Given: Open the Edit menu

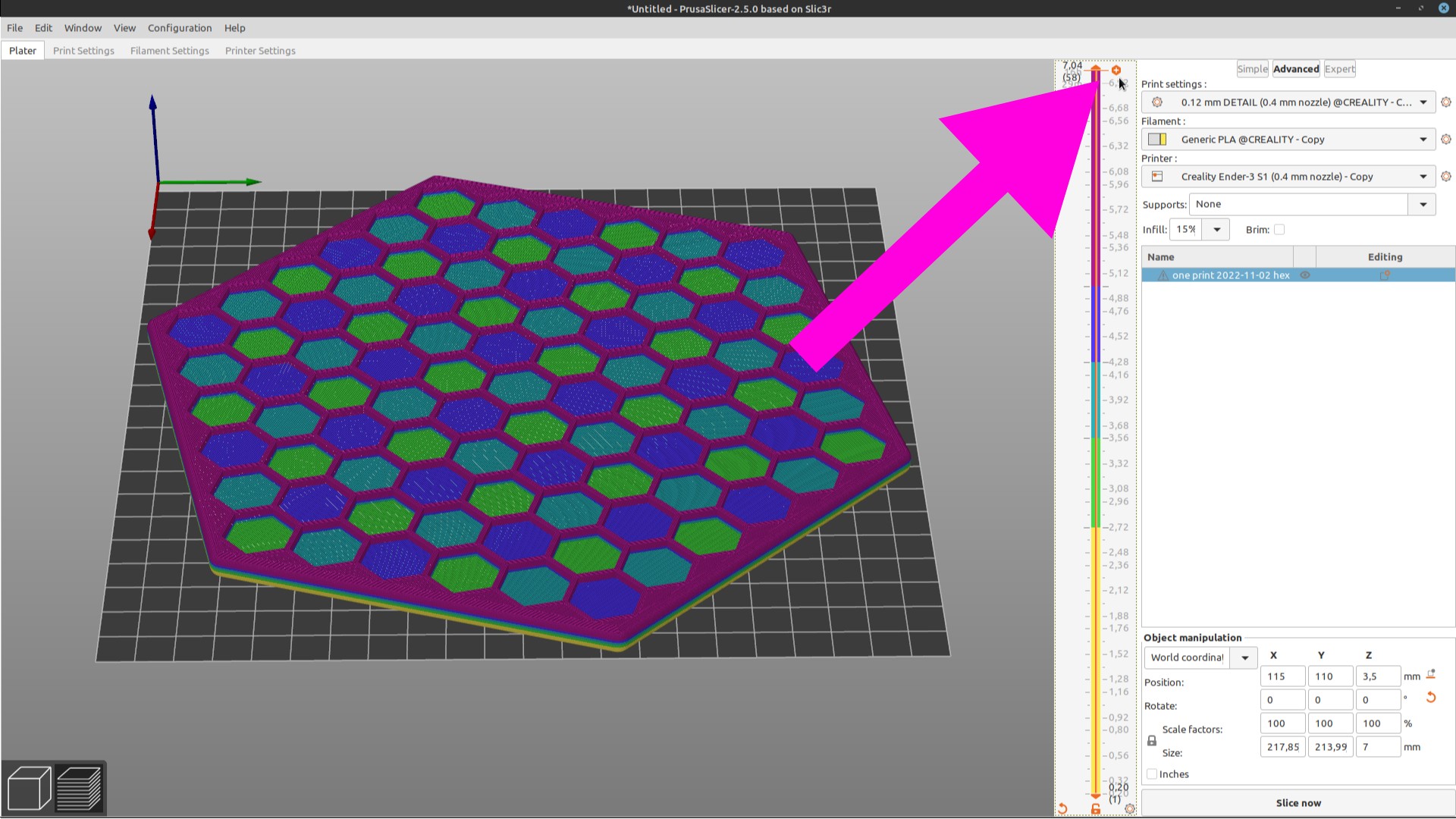Looking at the screenshot, I should tap(43, 28).
